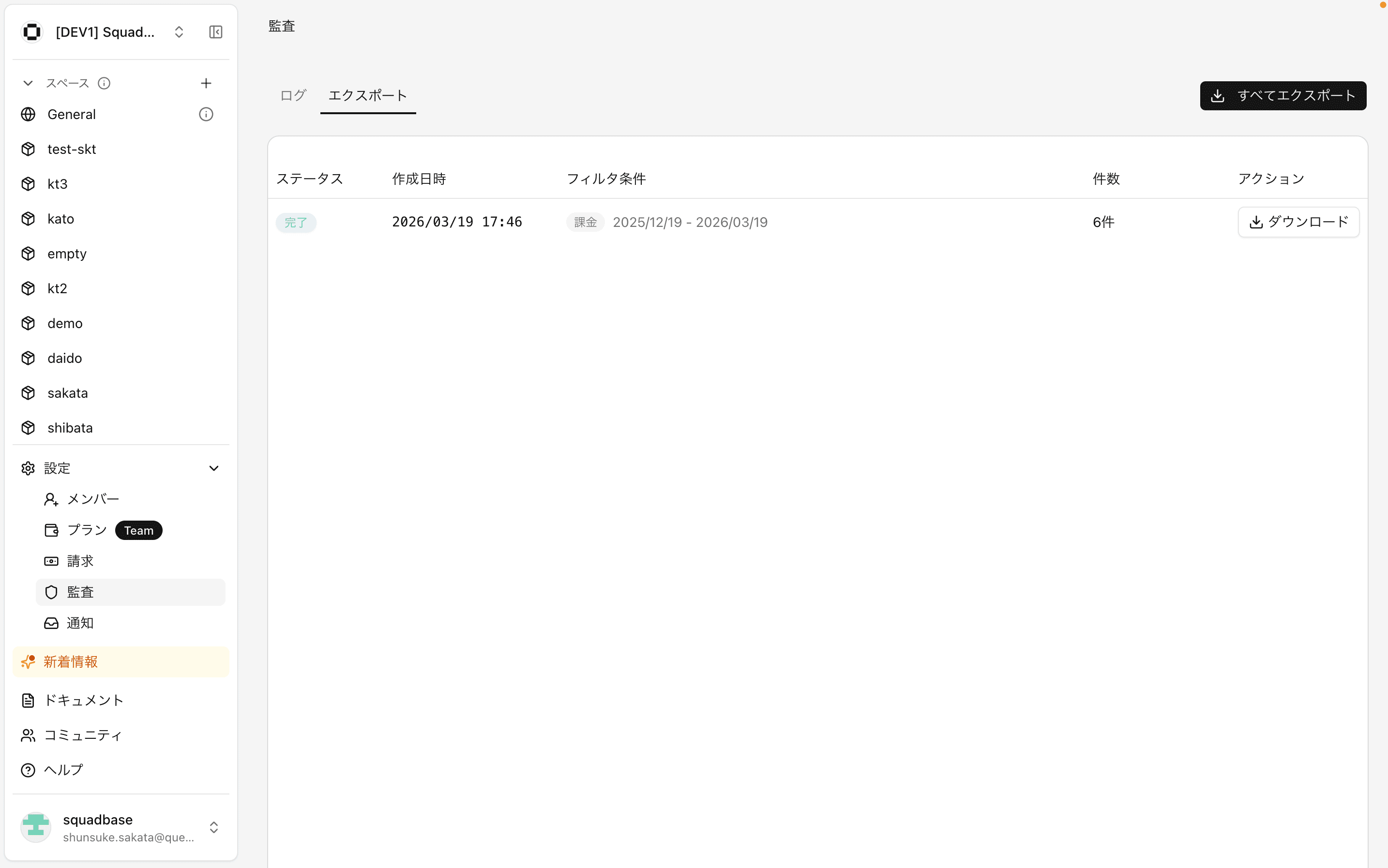The width and height of the screenshot is (1388, 868).
Task: Select the 監査 shield icon
Action: (51, 592)
